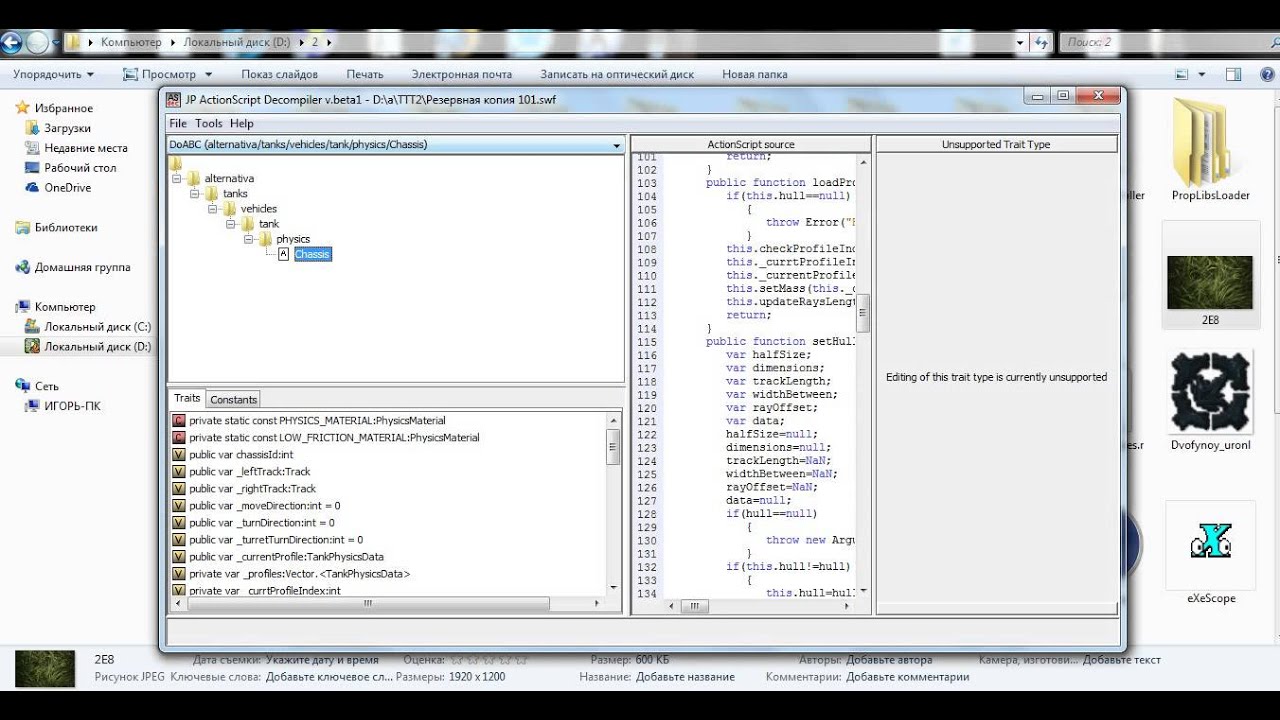The image size is (1280, 720).
Task: Click Печать in Explorer toolbar
Action: pos(365,74)
